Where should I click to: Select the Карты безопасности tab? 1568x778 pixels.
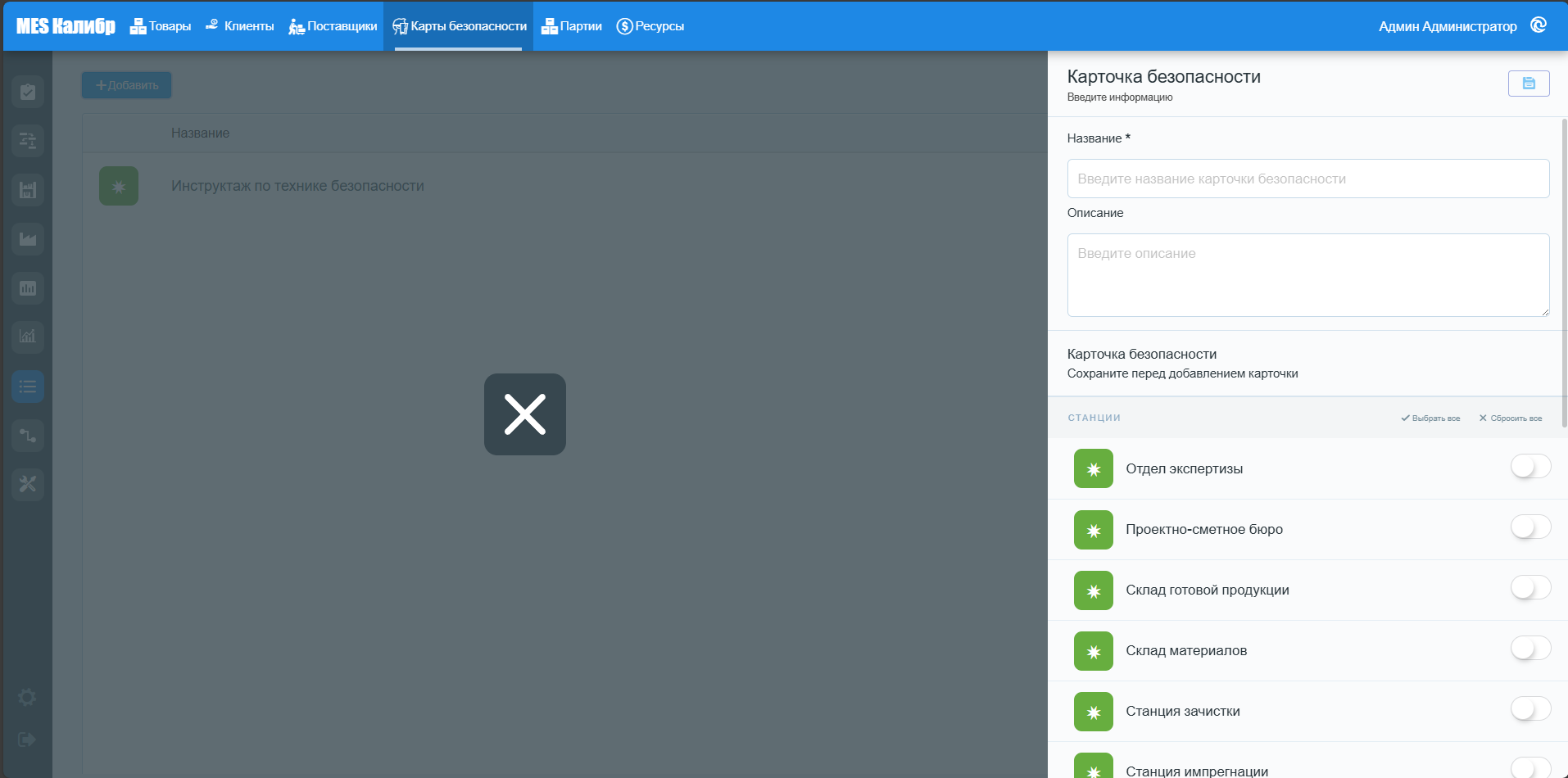[x=459, y=26]
